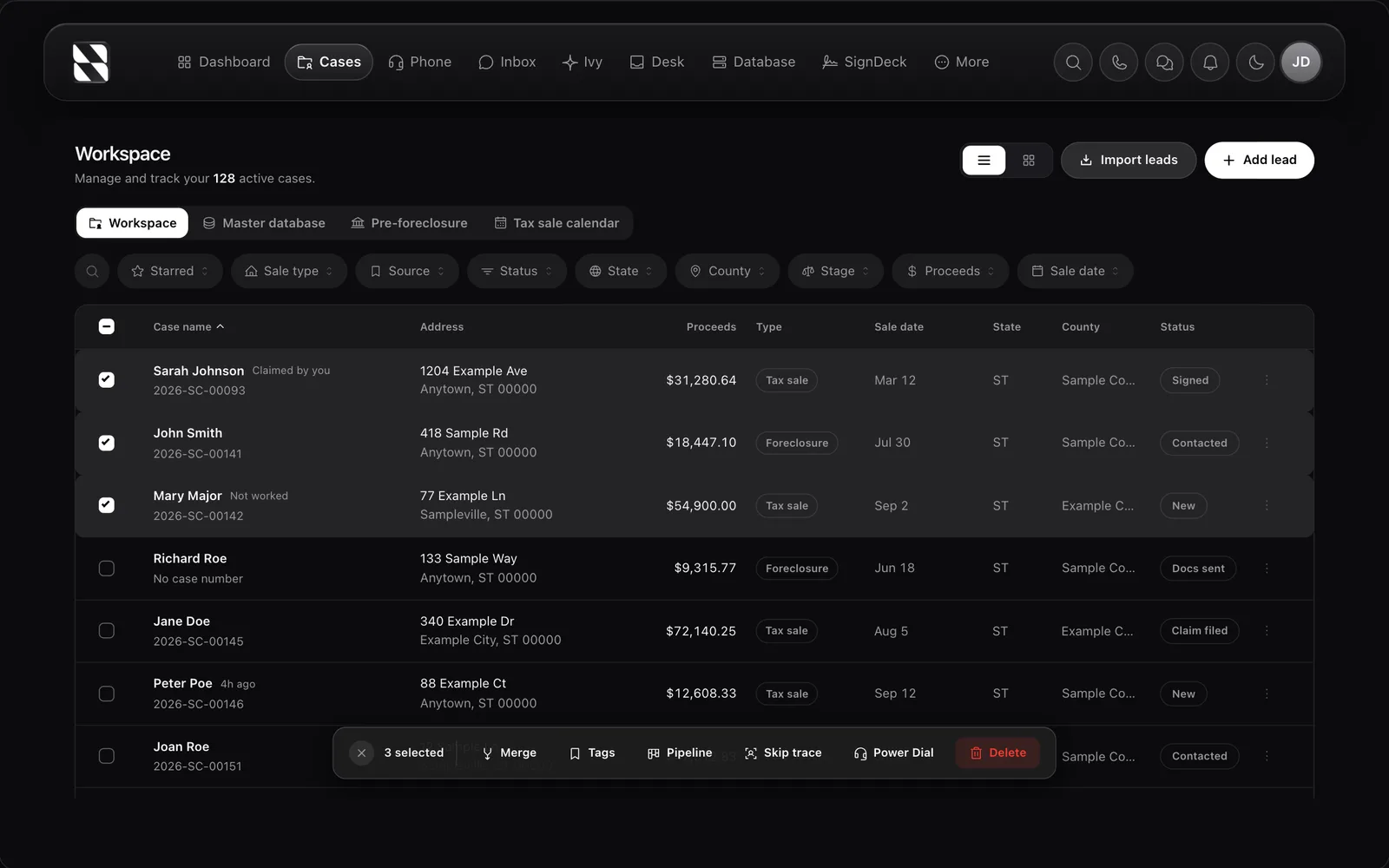Viewport: 1389px width, 868px height.
Task: Click Skip trace in bulk action bar
Action: pyautogui.click(x=783, y=753)
